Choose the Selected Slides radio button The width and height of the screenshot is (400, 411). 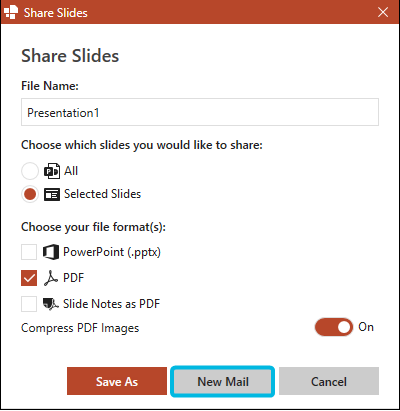(x=30, y=194)
